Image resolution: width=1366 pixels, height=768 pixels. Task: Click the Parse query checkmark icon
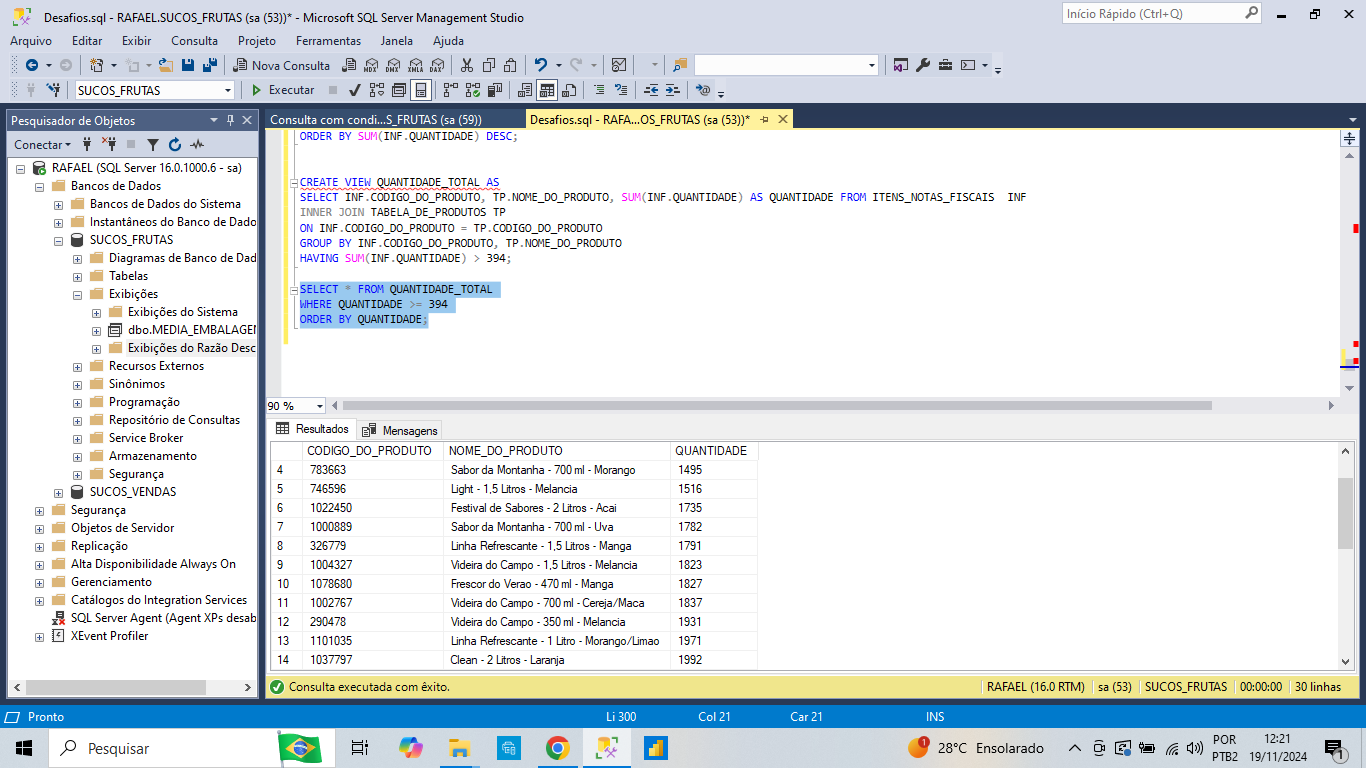[x=355, y=90]
